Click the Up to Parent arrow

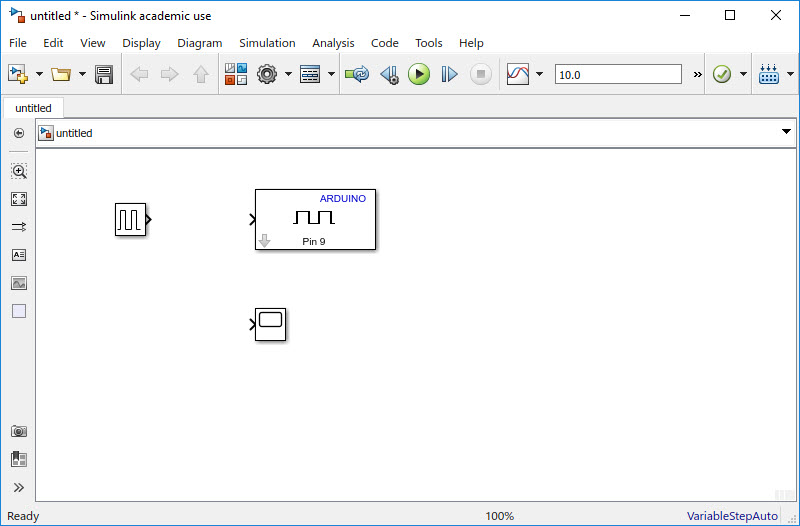pyautogui.click(x=201, y=74)
